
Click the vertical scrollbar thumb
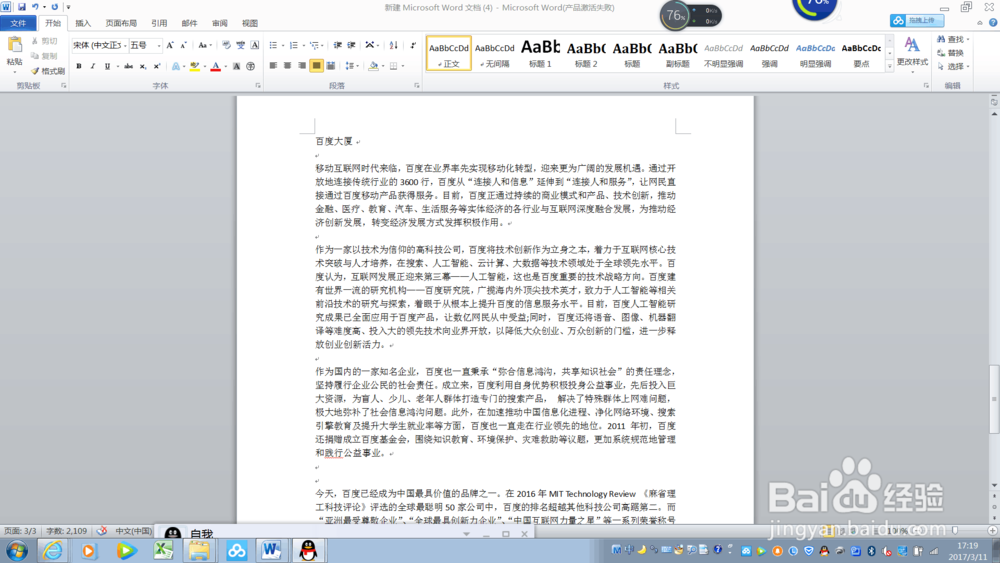(994, 398)
